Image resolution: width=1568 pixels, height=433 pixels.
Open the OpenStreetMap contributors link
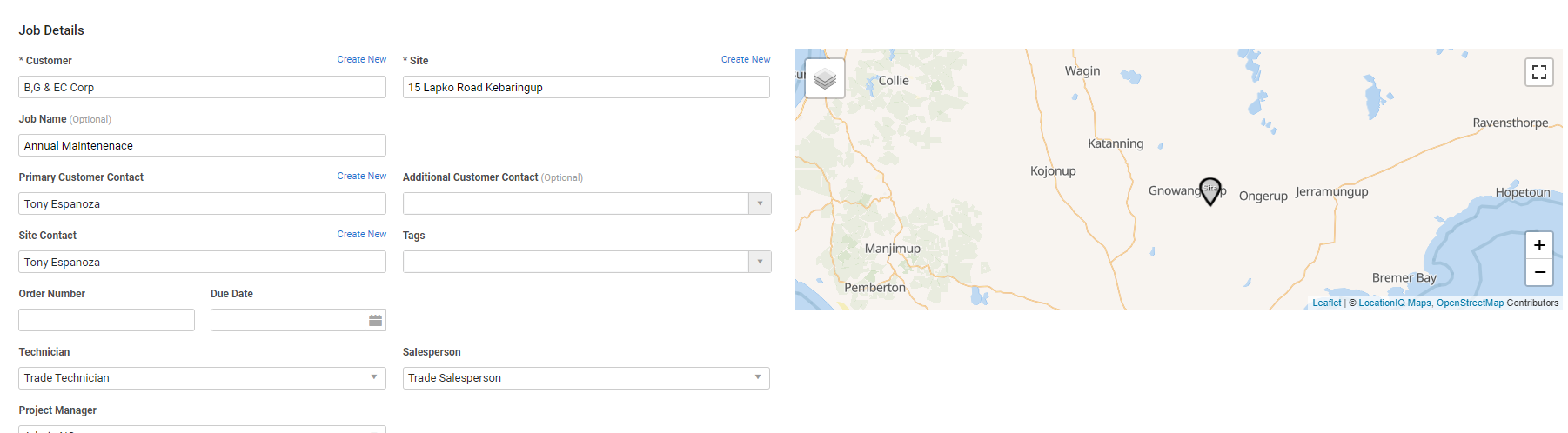tap(1470, 303)
